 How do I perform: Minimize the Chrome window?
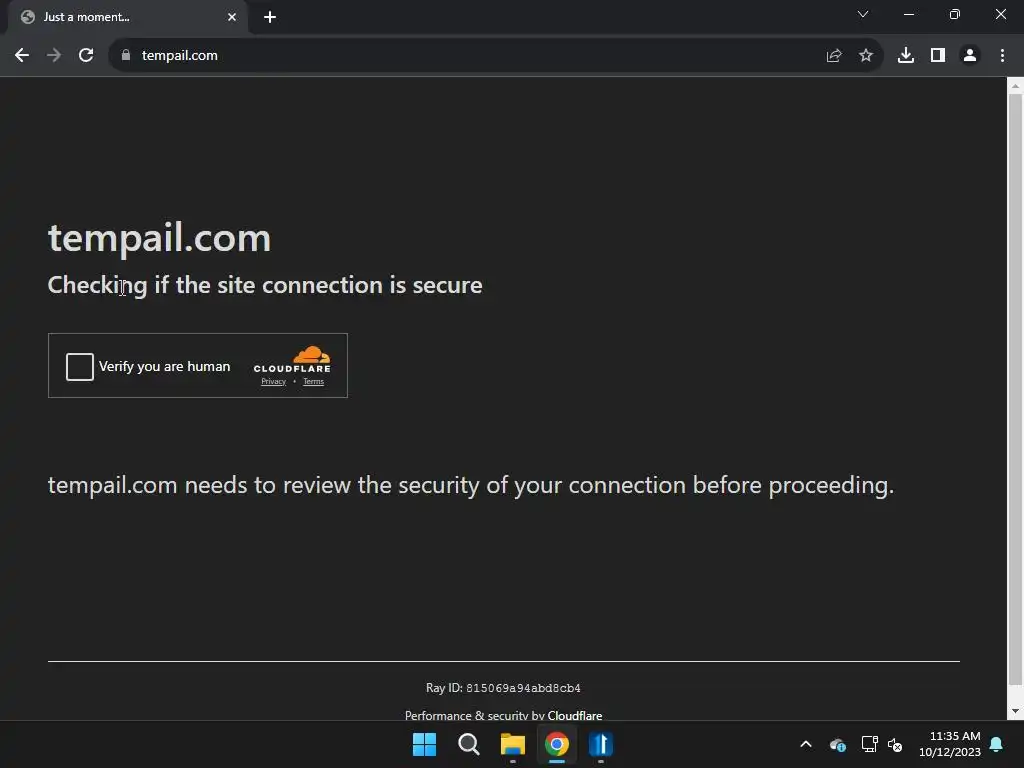[x=909, y=14]
